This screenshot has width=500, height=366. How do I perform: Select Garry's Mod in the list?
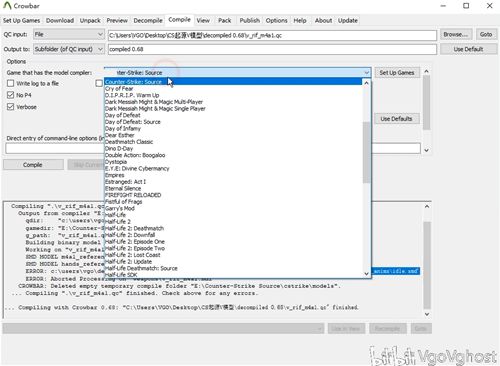pyautogui.click(x=233, y=208)
